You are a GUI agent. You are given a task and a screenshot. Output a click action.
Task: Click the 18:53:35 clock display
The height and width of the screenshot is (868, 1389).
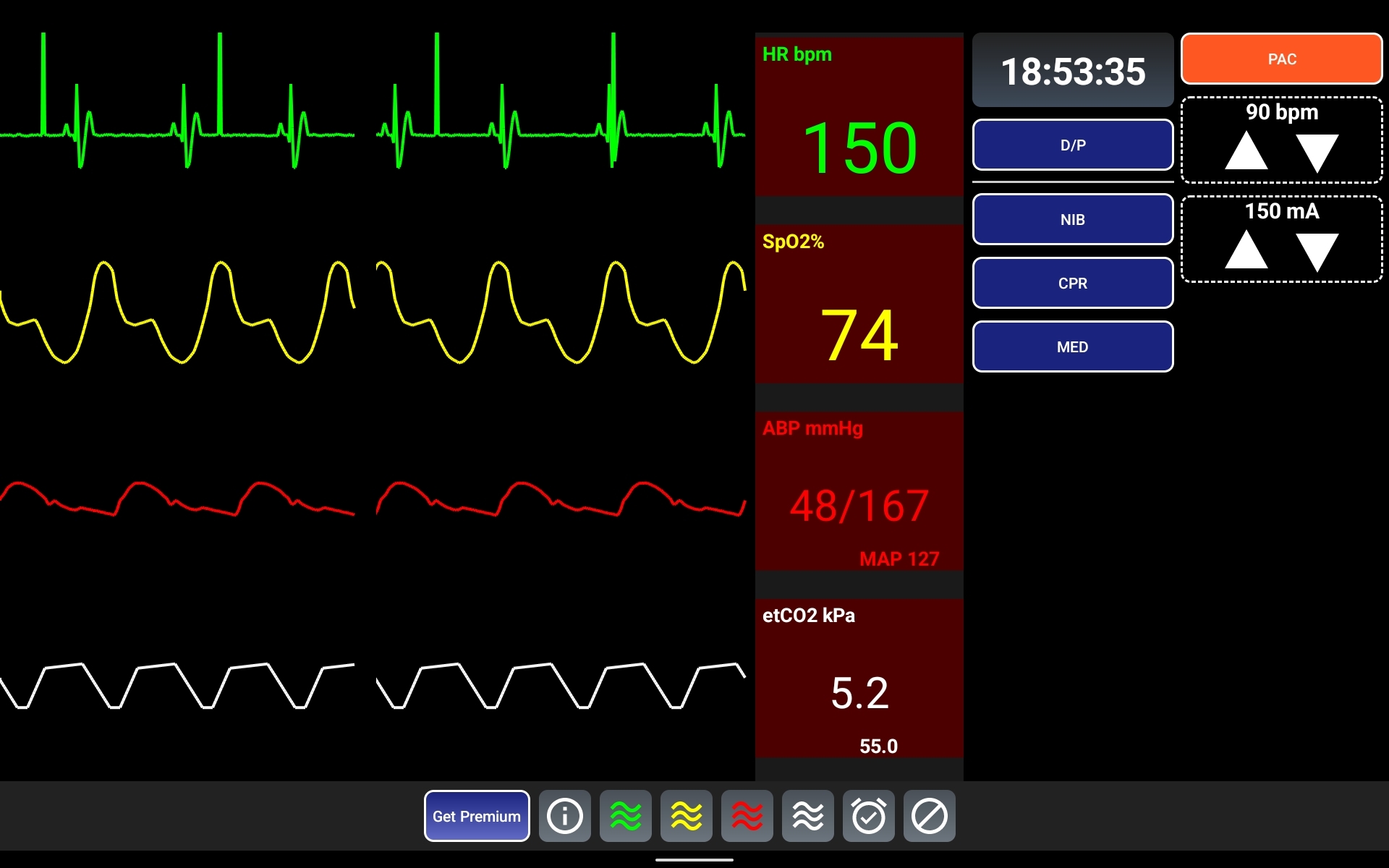click(1072, 71)
